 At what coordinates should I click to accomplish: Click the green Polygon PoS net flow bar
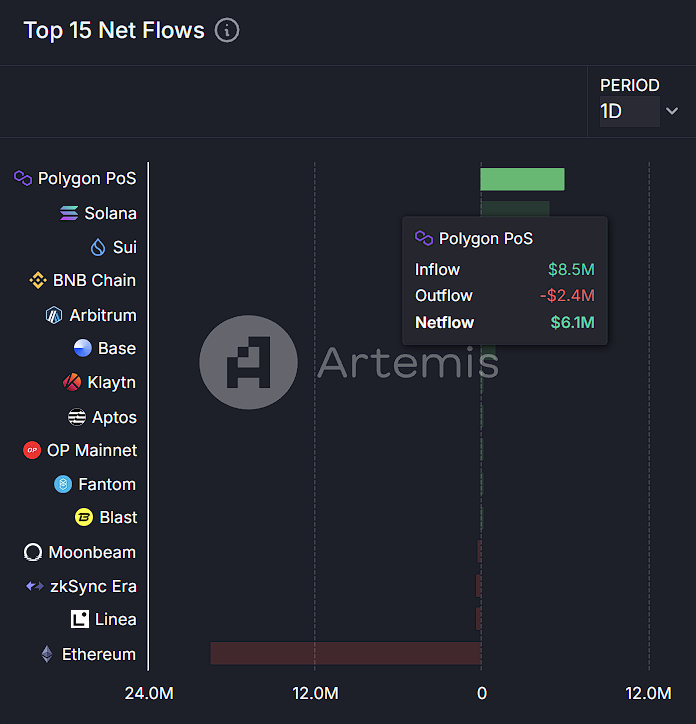[522, 179]
